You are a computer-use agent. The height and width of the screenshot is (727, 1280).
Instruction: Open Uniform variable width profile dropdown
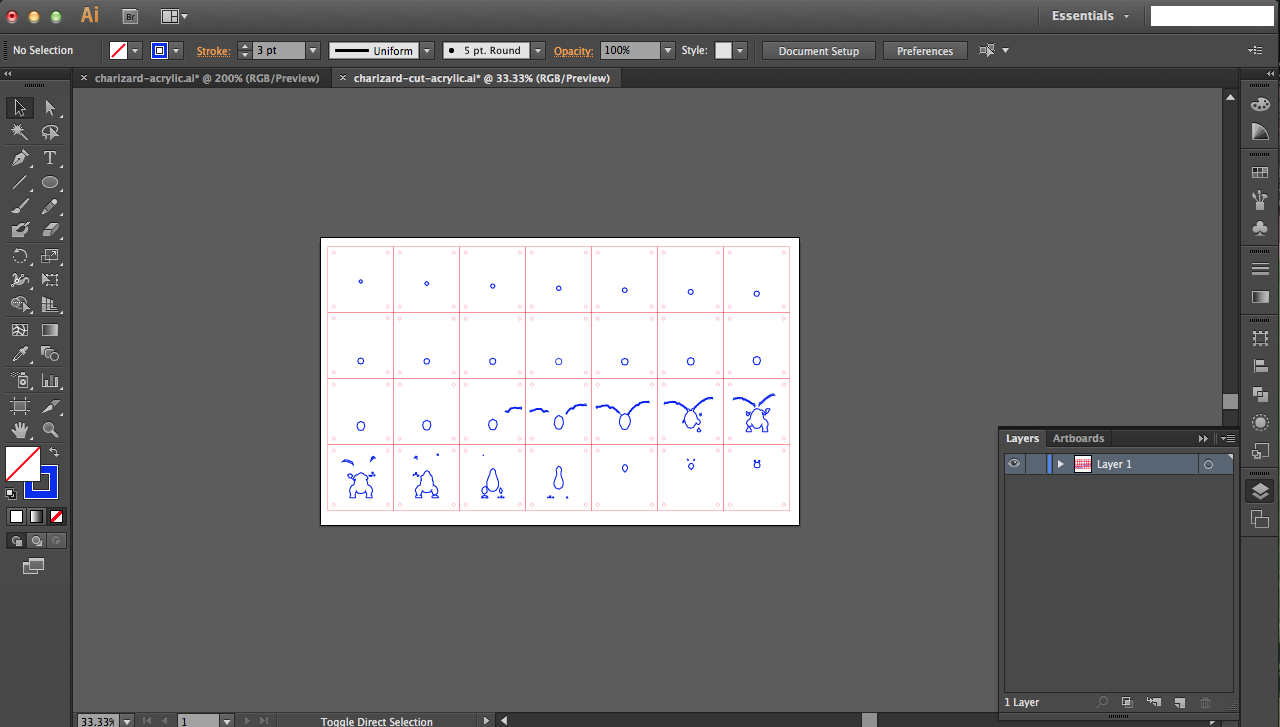pos(427,50)
